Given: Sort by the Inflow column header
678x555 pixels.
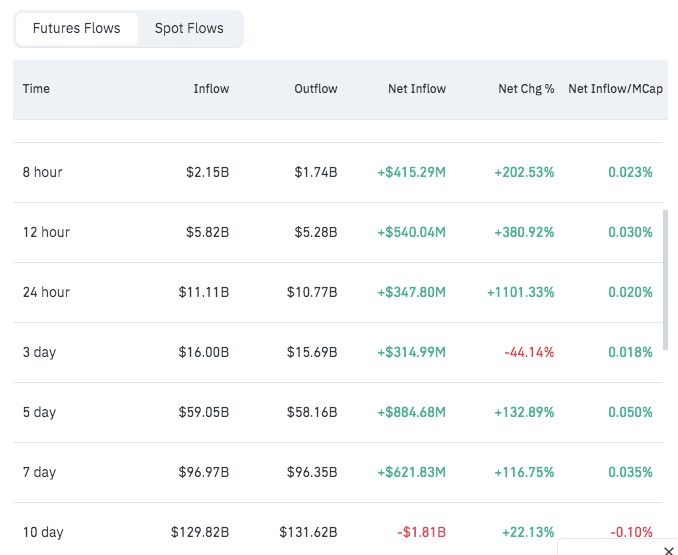Looking at the screenshot, I should click(211, 89).
